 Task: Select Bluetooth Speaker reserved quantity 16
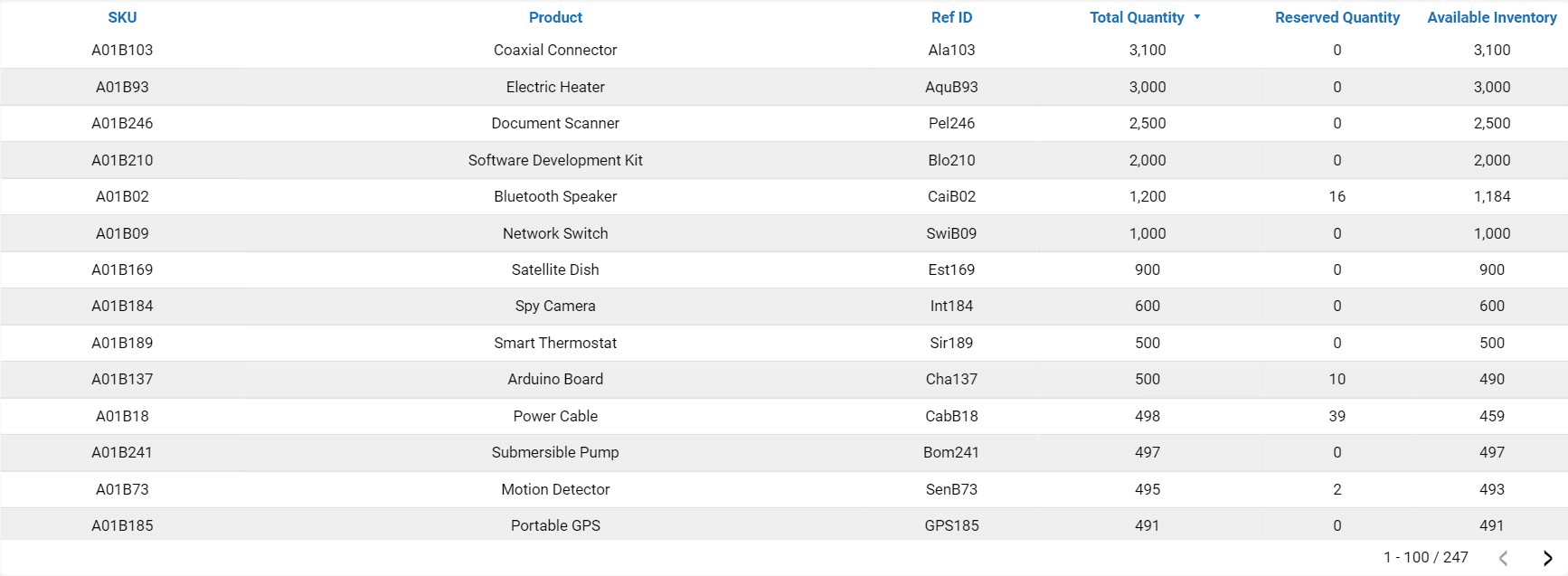pos(1337,196)
